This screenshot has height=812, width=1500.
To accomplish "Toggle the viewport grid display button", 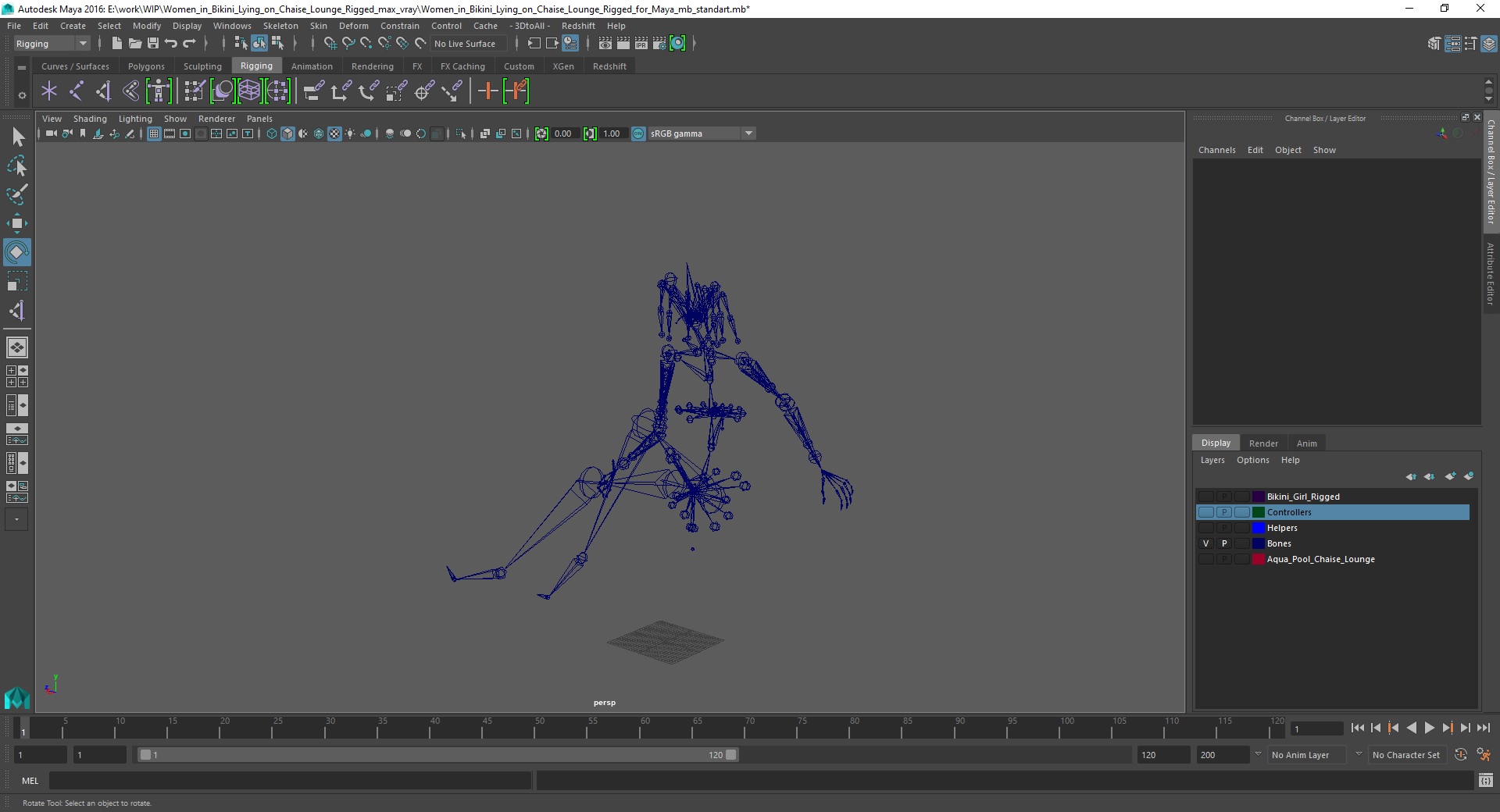I will click(154, 134).
